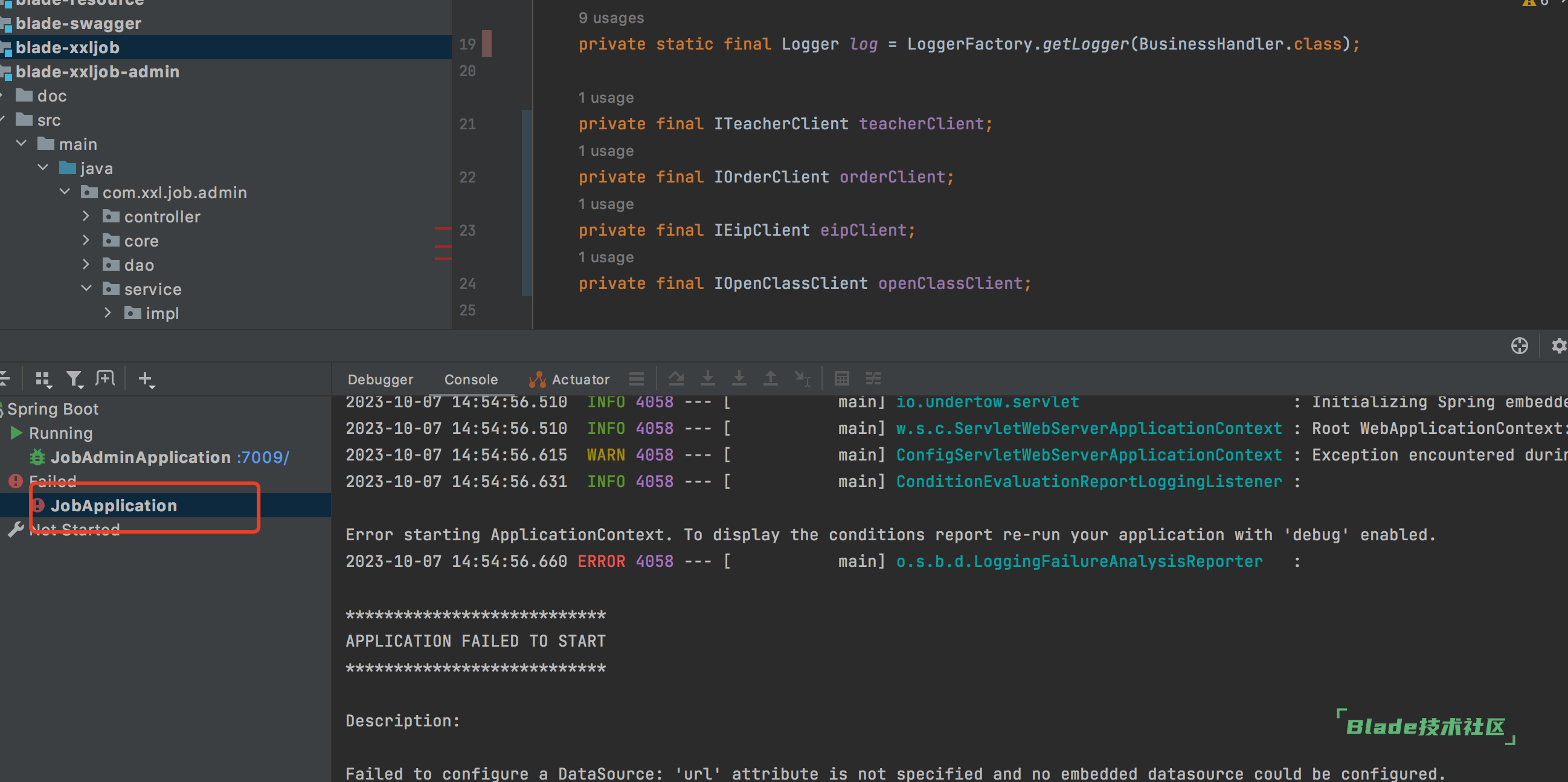Collapse the java source folder
The image size is (1568, 782).
[x=43, y=167]
